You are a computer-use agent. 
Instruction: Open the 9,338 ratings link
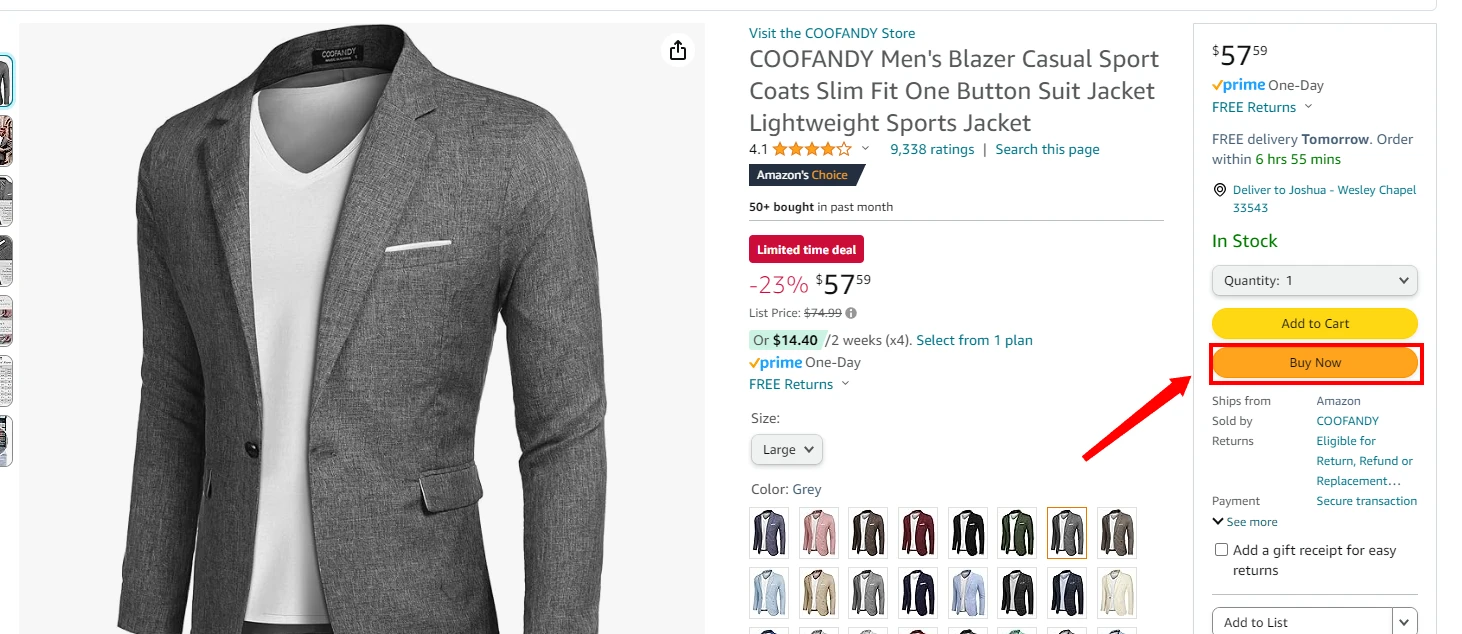932,150
